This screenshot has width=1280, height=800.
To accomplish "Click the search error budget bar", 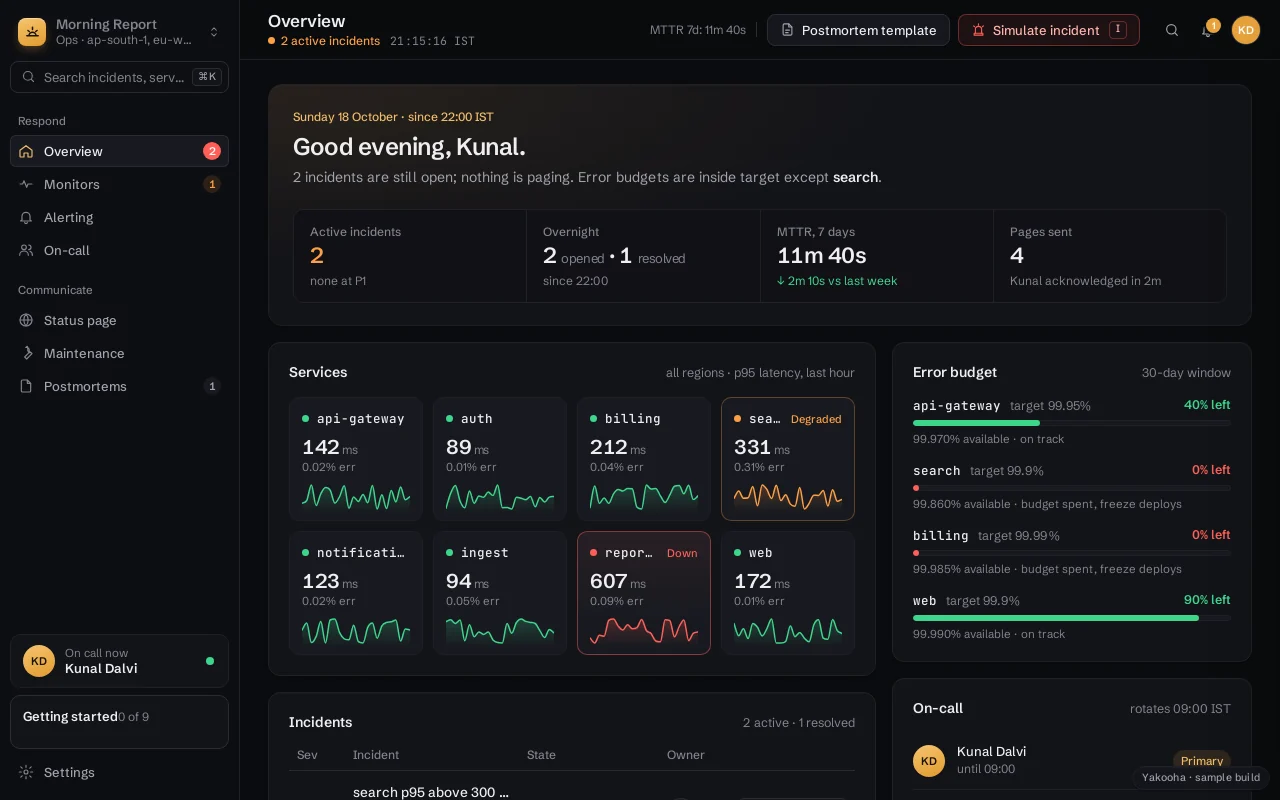I will [x=1072, y=488].
